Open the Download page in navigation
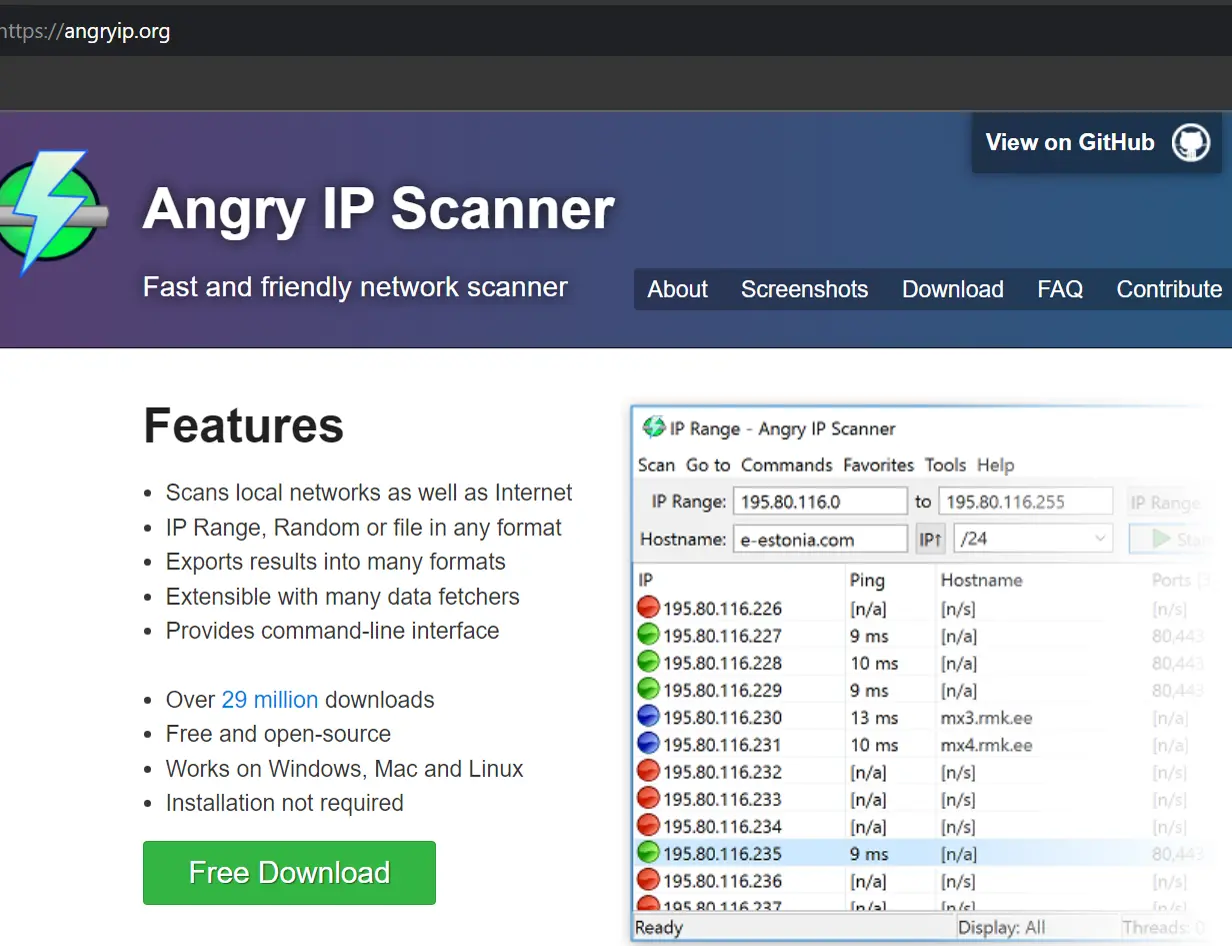Screen dimensions: 1232x946 pos(952,289)
